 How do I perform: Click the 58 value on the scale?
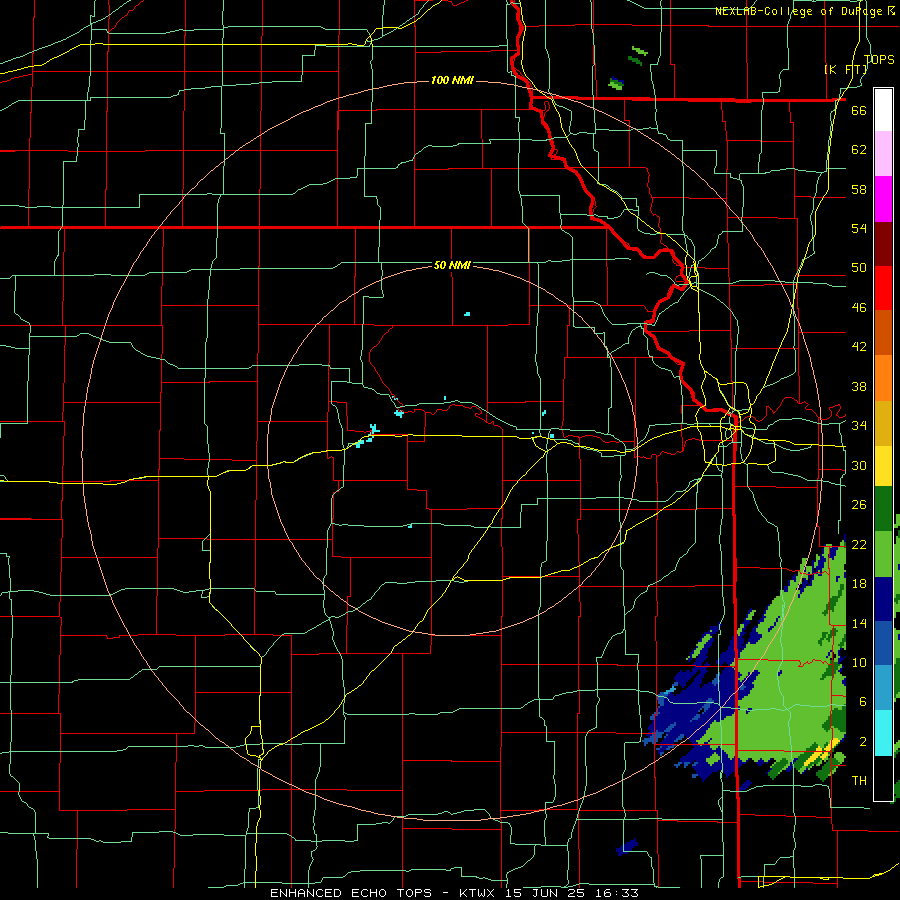(x=859, y=189)
